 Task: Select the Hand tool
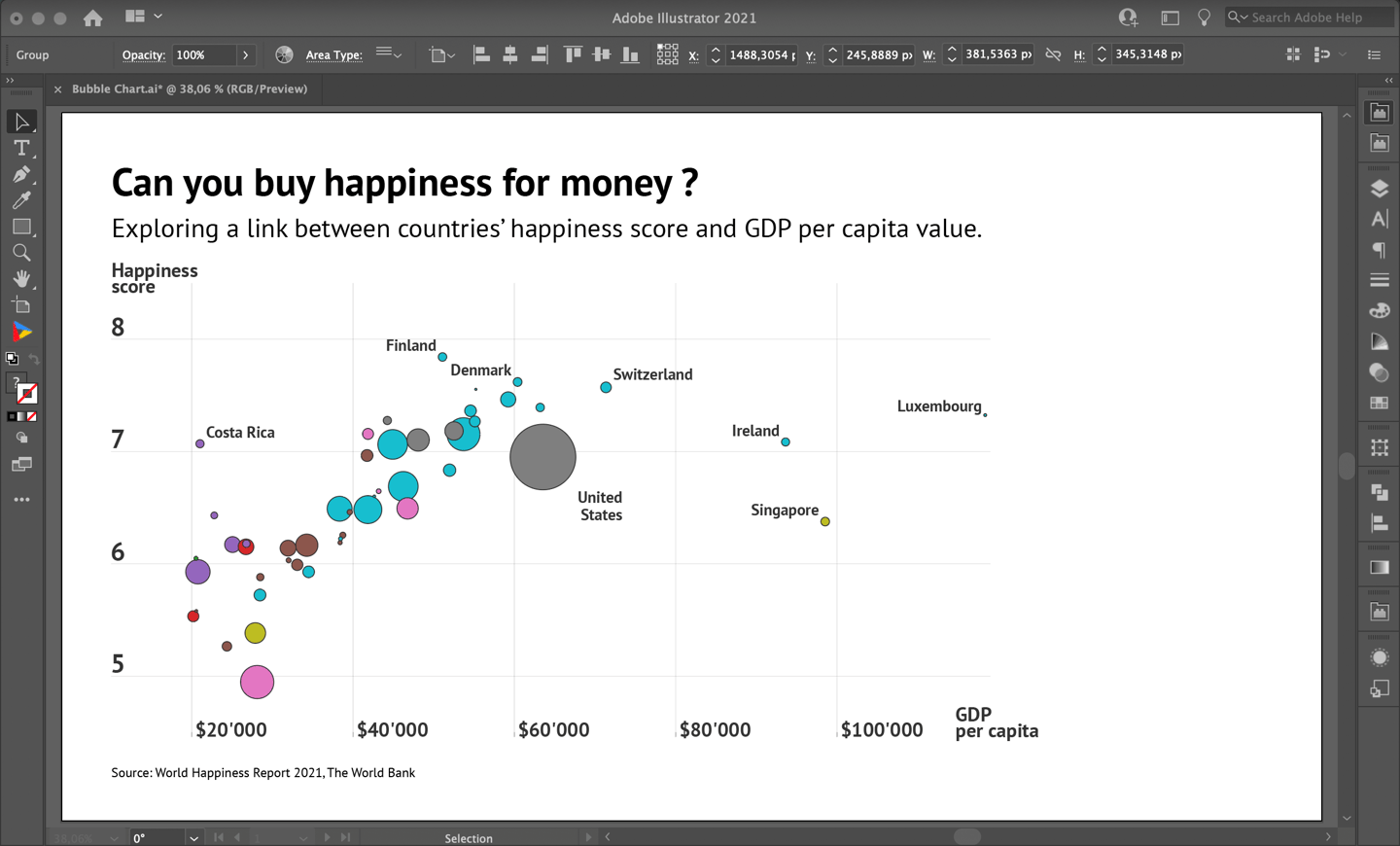[21, 278]
